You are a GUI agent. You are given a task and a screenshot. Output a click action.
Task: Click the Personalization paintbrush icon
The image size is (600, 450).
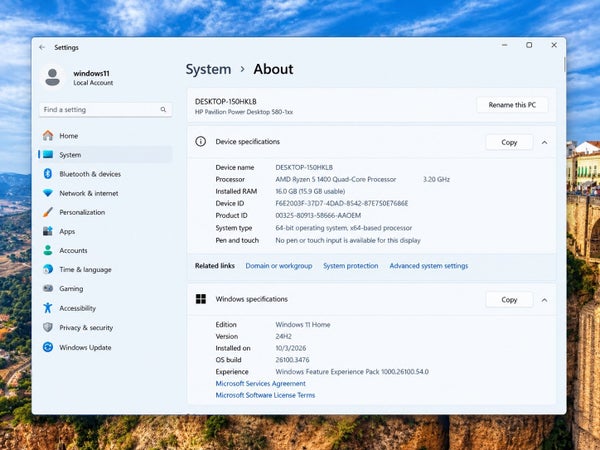coord(48,212)
